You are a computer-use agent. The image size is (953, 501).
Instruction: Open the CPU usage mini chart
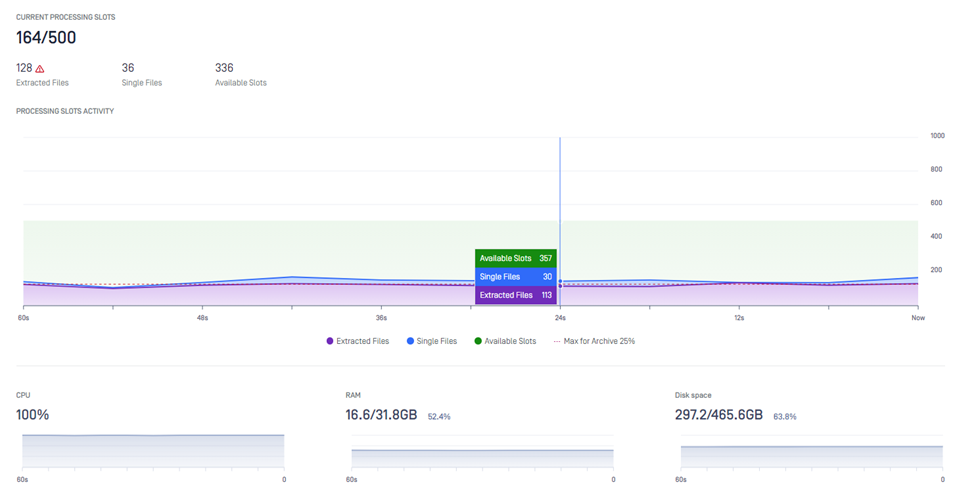click(x=153, y=450)
